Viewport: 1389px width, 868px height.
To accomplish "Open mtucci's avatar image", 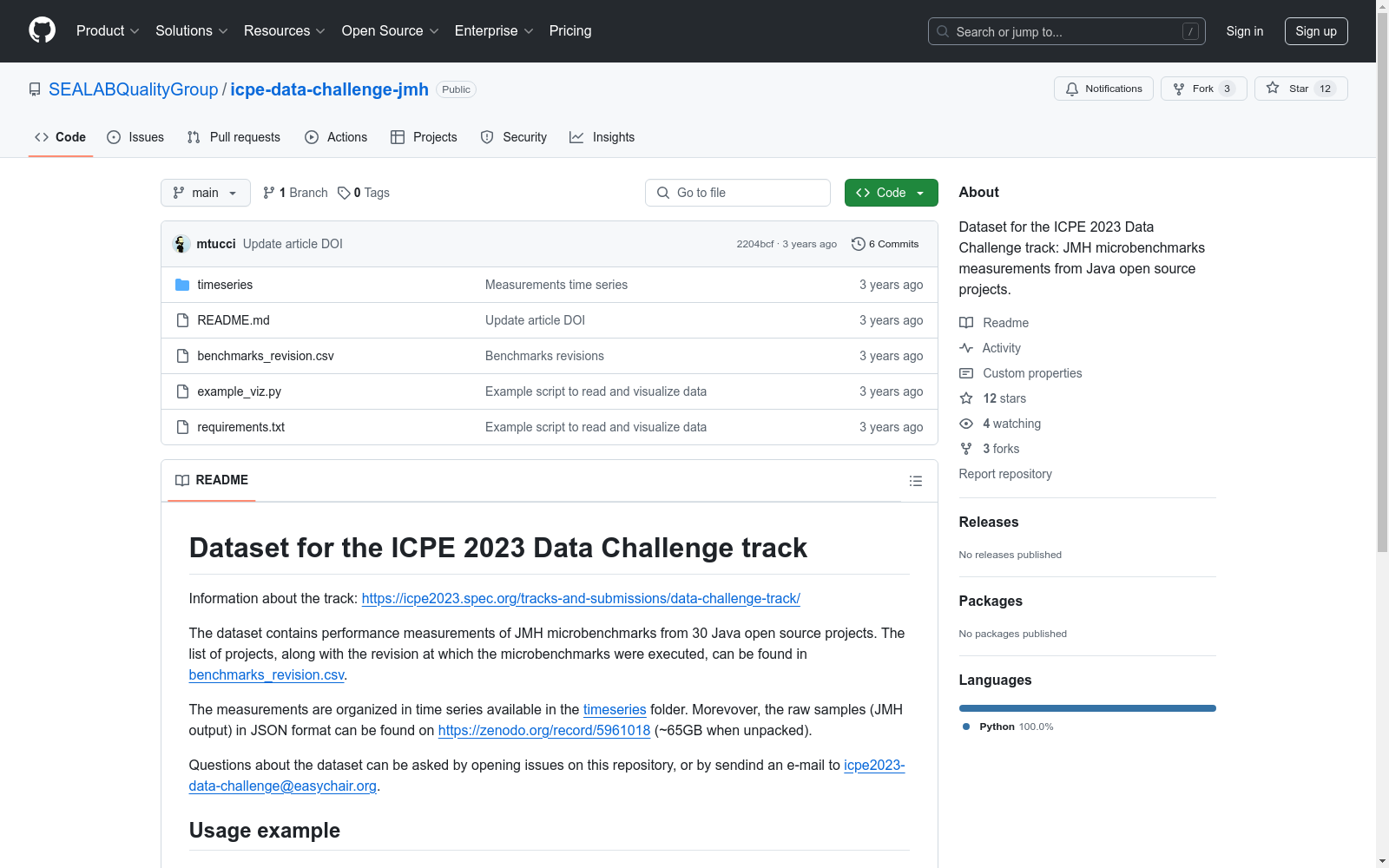I will pos(181,244).
